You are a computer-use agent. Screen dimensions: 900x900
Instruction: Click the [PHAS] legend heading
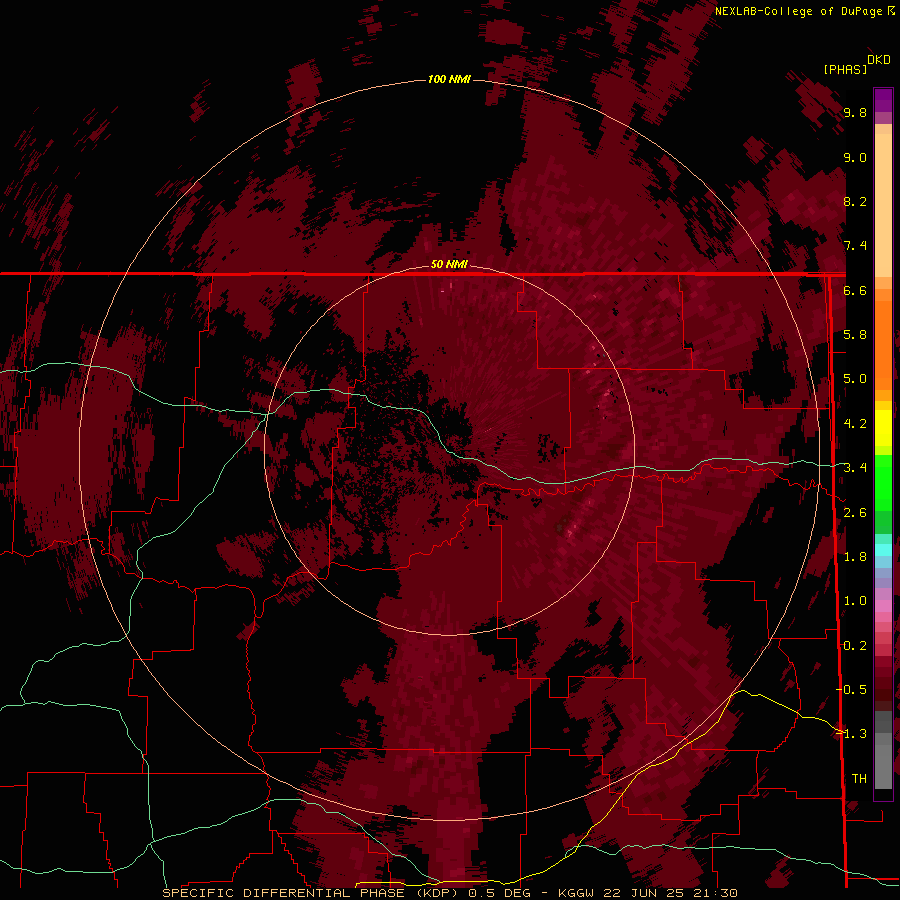(845, 69)
